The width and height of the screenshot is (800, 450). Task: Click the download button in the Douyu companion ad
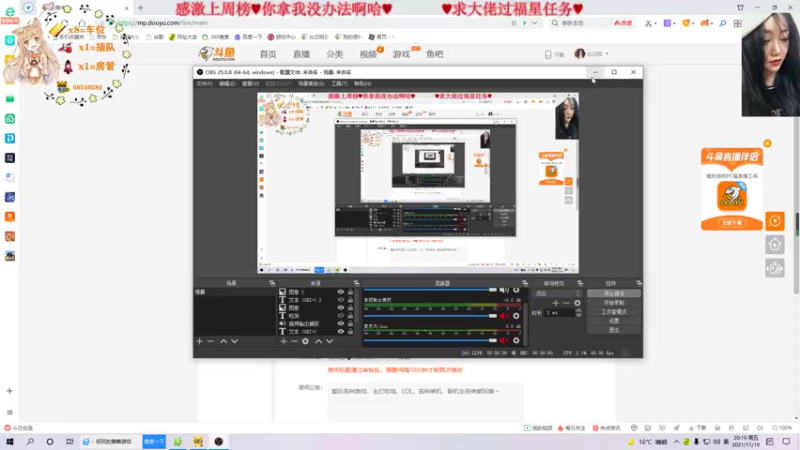click(732, 223)
